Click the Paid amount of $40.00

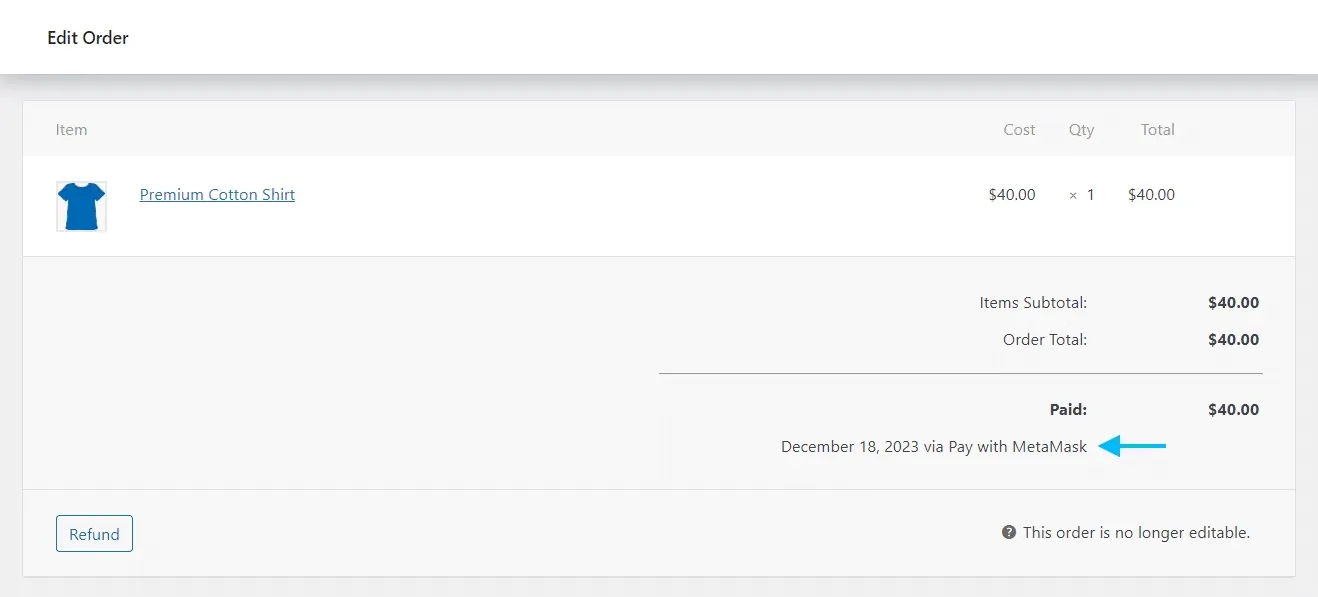click(1233, 409)
